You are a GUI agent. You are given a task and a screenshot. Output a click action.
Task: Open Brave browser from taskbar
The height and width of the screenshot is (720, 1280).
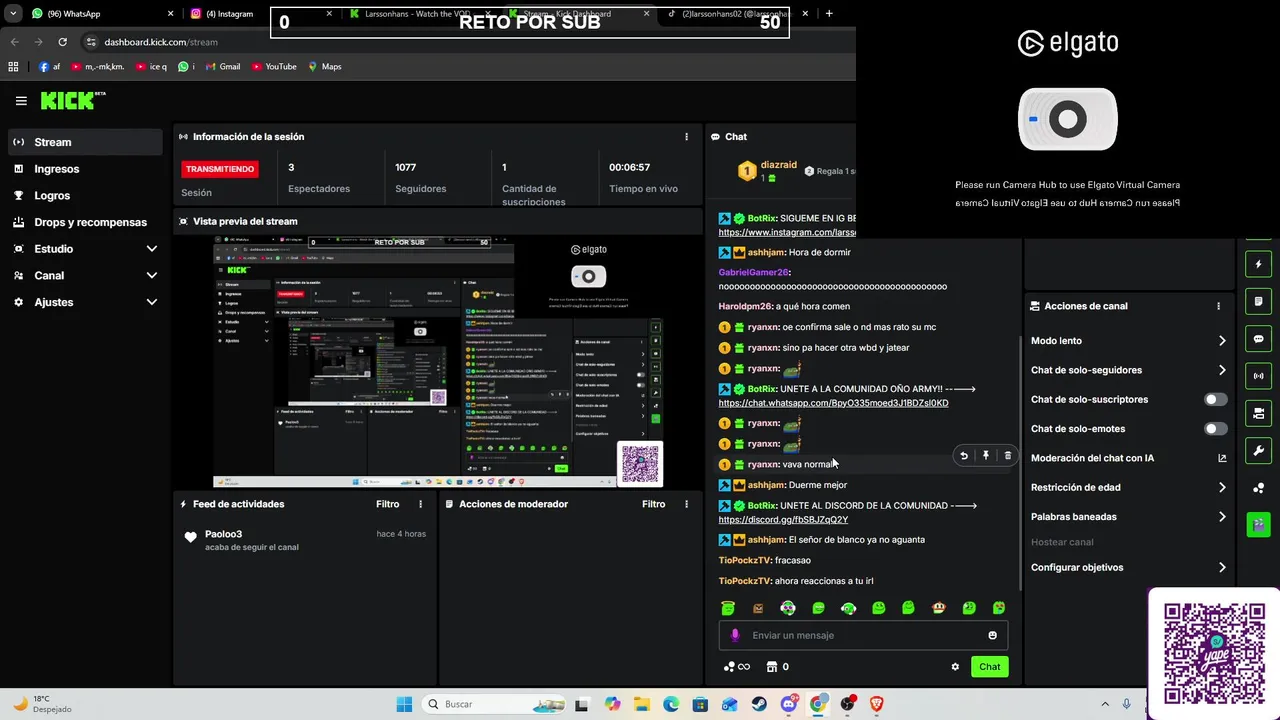(877, 704)
